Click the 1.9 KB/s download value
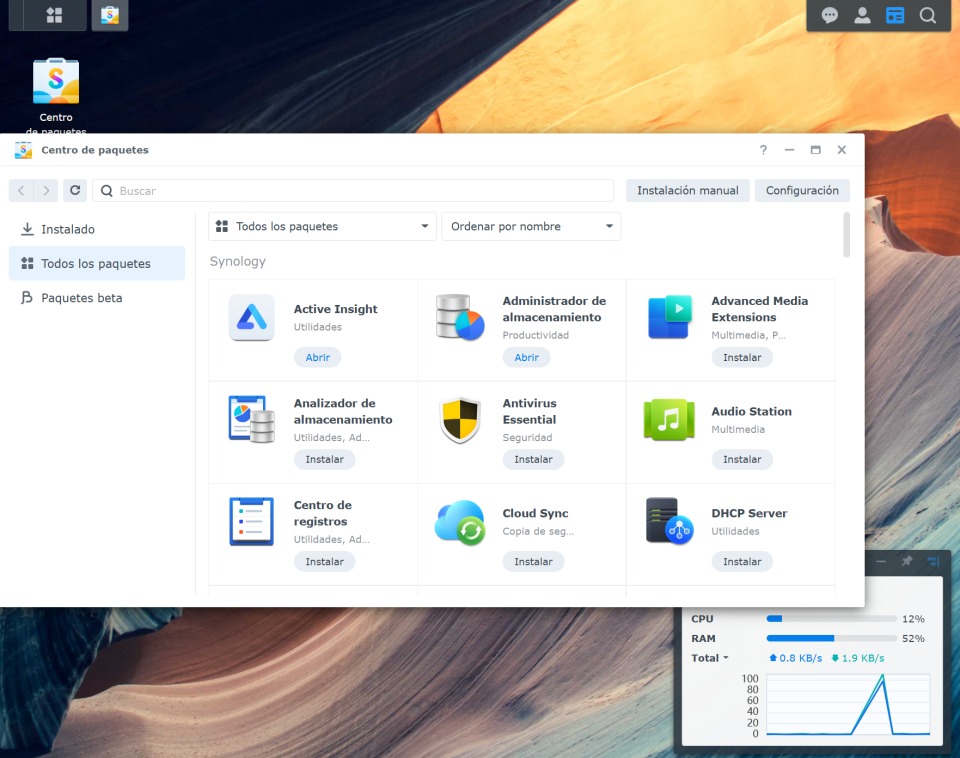The width and height of the screenshot is (960, 758). click(863, 658)
